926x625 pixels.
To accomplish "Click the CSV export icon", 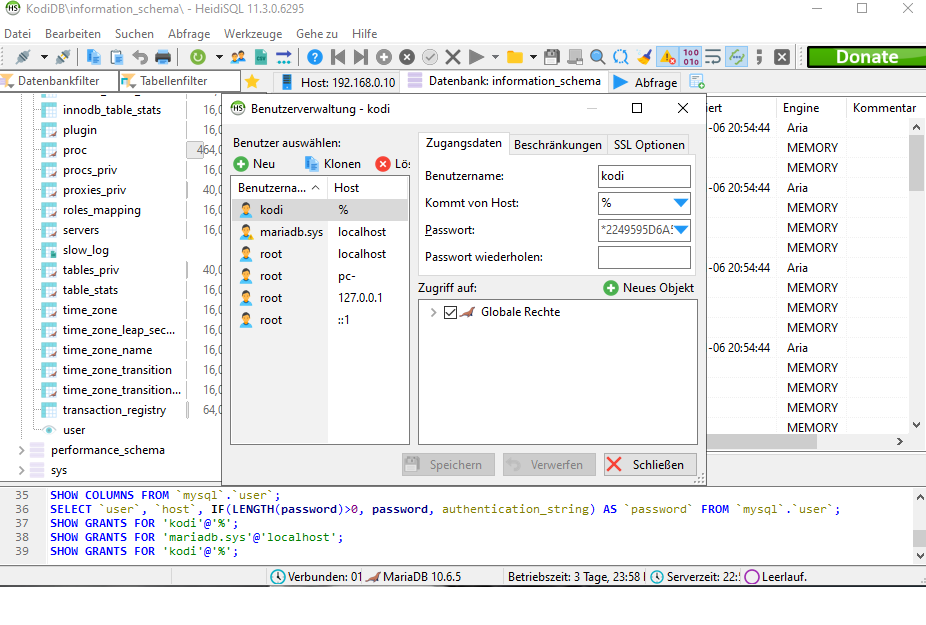I will point(260,57).
